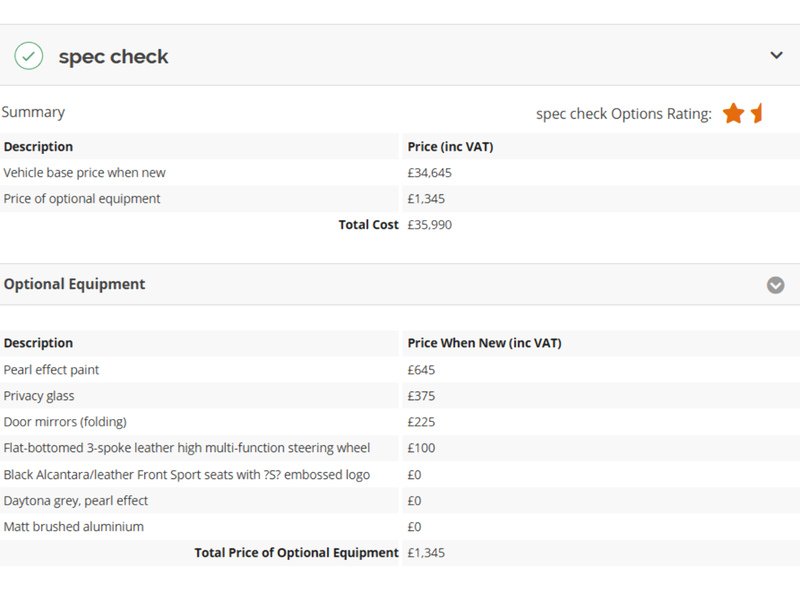This screenshot has height=600, width=800.
Task: Select the Summary heading
Action: point(33,112)
